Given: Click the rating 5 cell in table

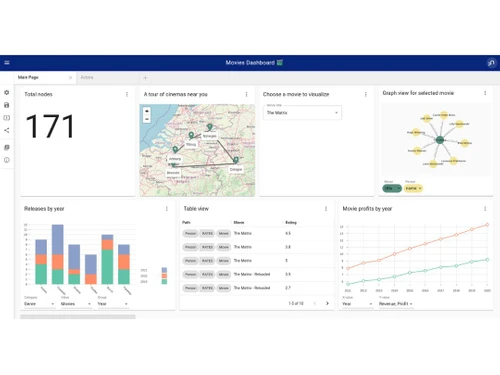Looking at the screenshot, I should (286, 261).
